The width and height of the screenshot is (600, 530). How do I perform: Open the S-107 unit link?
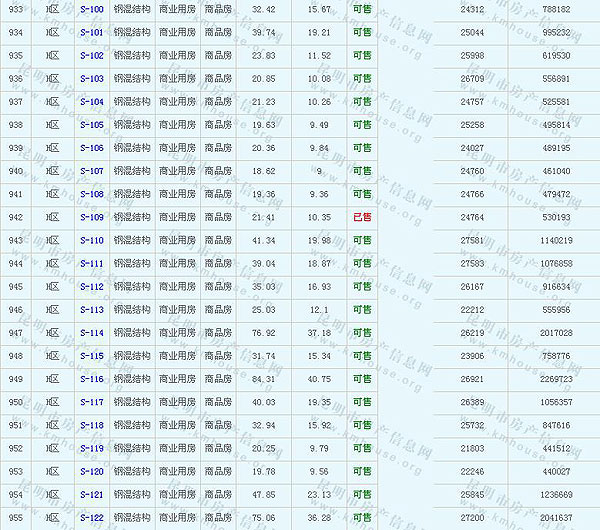pos(91,171)
